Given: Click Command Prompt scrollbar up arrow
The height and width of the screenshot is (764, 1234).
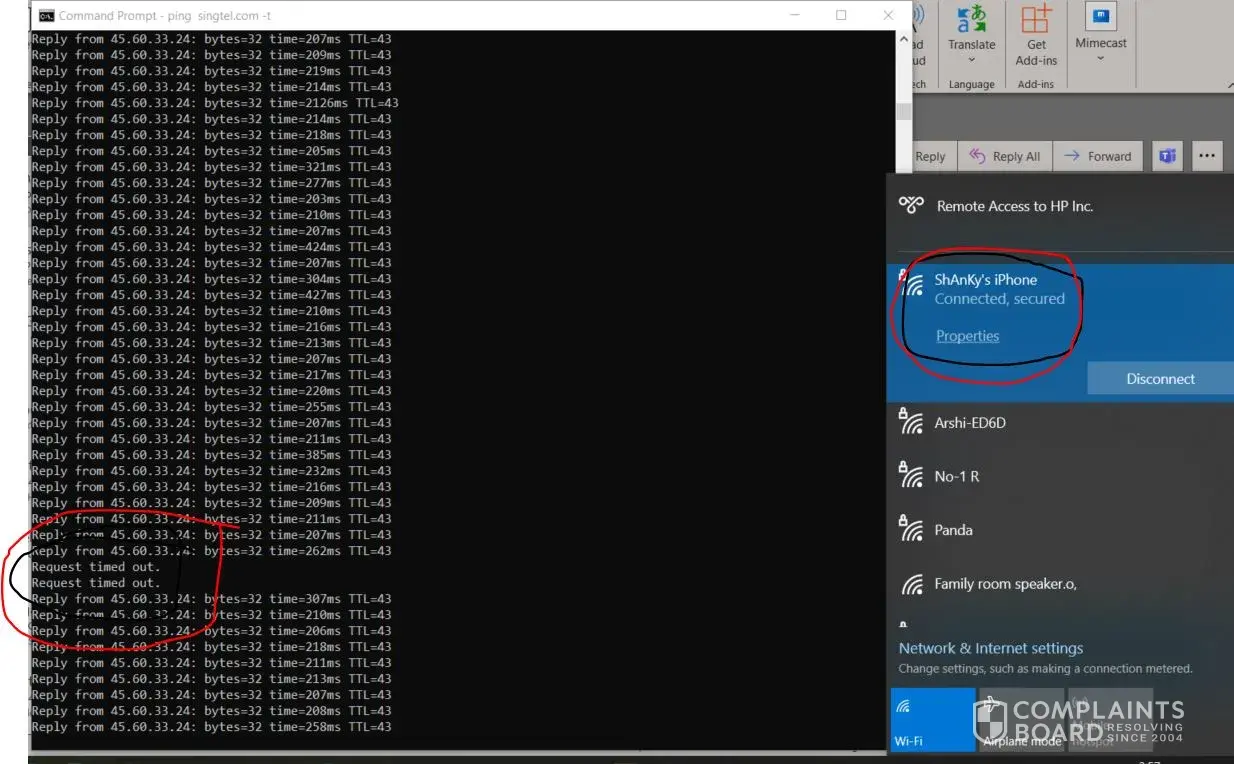Looking at the screenshot, I should point(904,40).
